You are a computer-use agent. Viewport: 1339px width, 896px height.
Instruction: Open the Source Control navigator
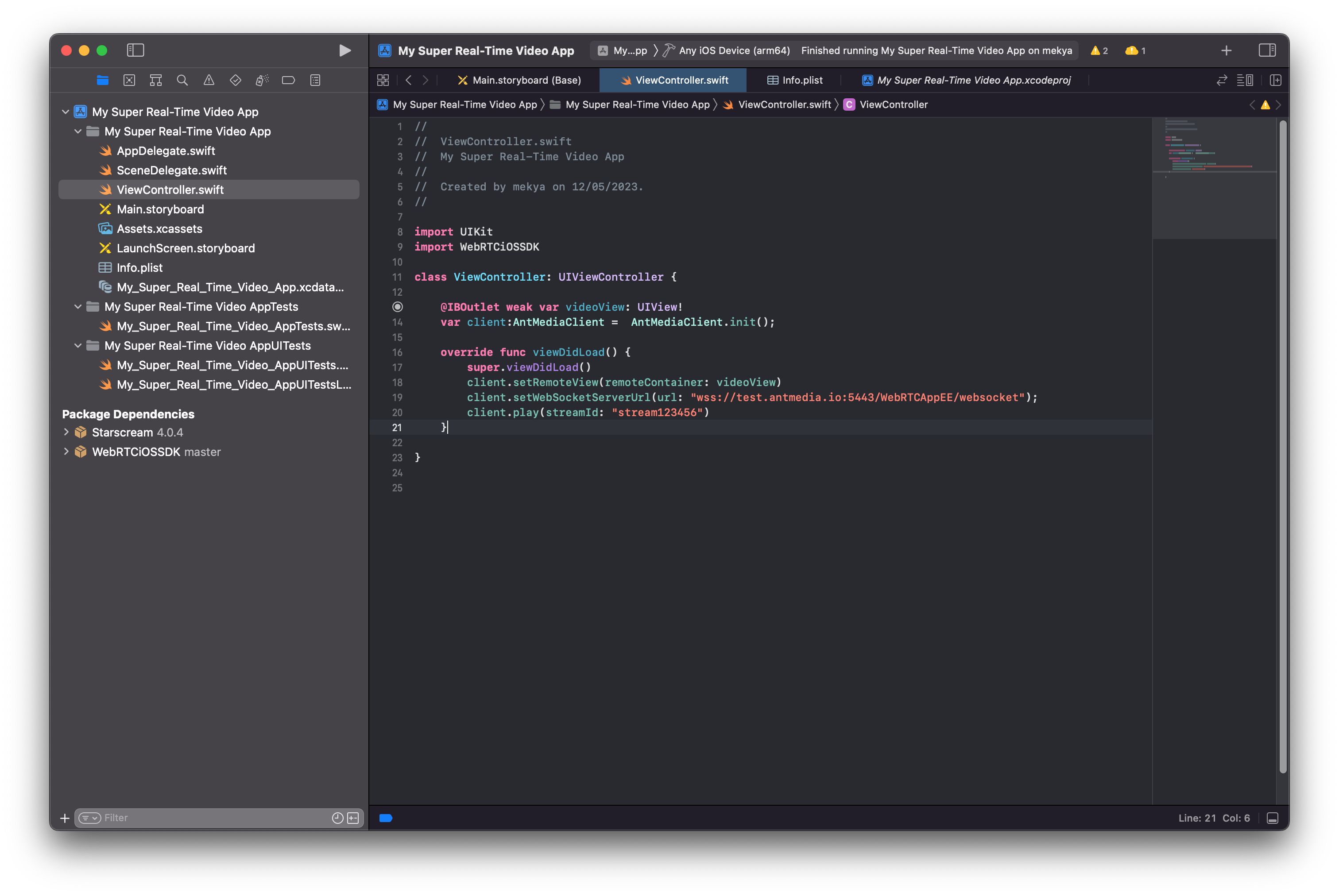coord(129,80)
